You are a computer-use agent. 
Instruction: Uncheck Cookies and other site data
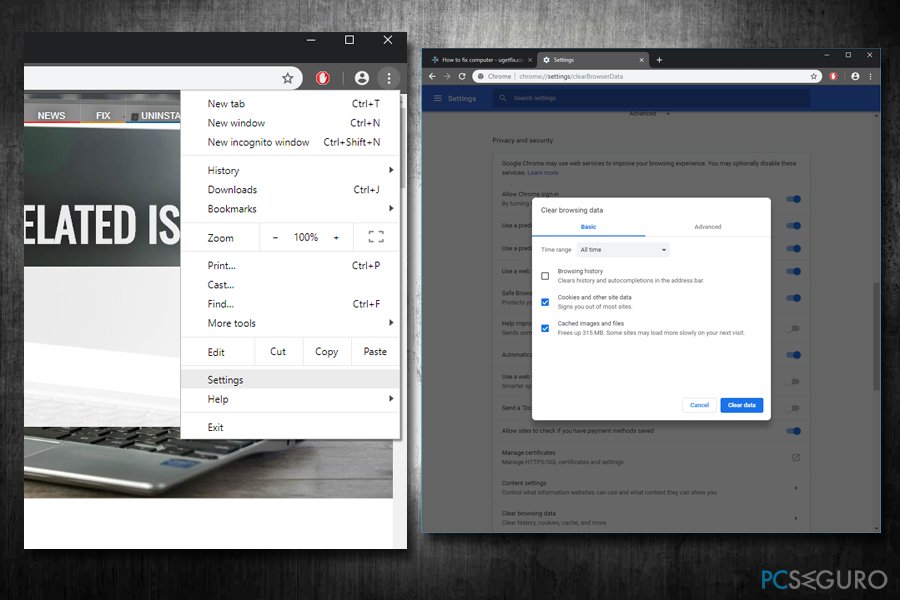click(545, 302)
